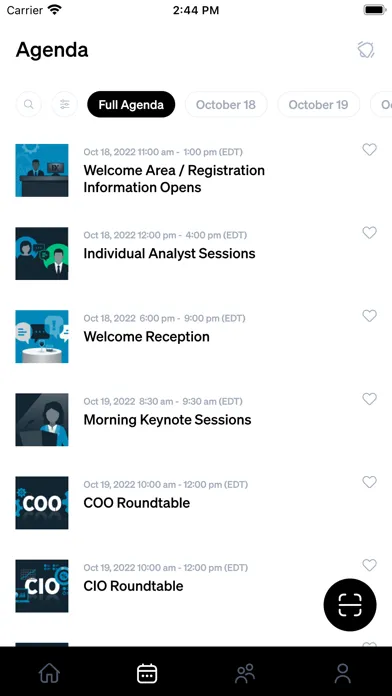Tap the Morning Keynote Sessions thumbnail
This screenshot has height=696, width=392.
[42, 419]
